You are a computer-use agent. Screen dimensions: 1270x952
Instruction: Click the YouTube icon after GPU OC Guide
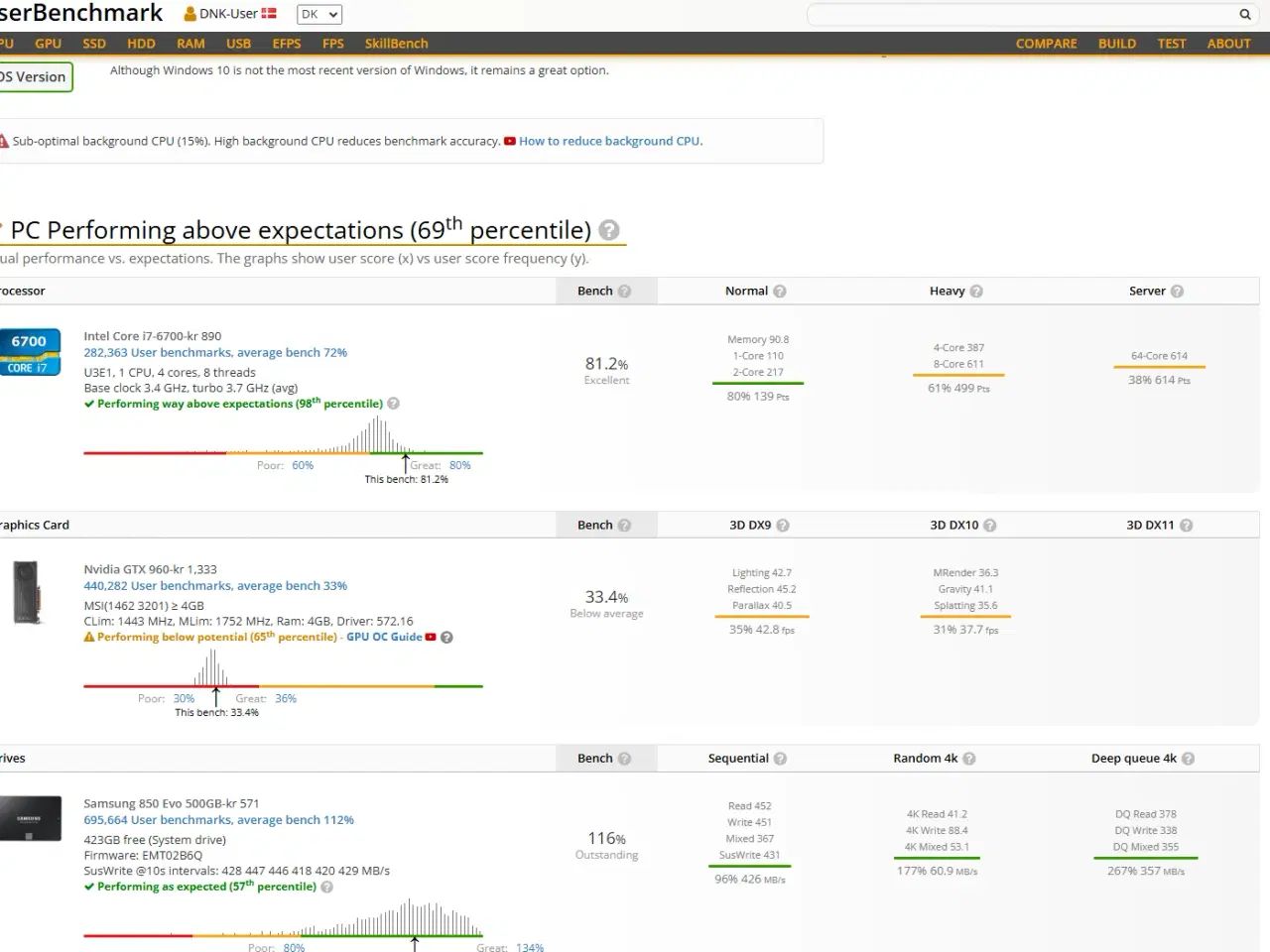[x=431, y=637]
